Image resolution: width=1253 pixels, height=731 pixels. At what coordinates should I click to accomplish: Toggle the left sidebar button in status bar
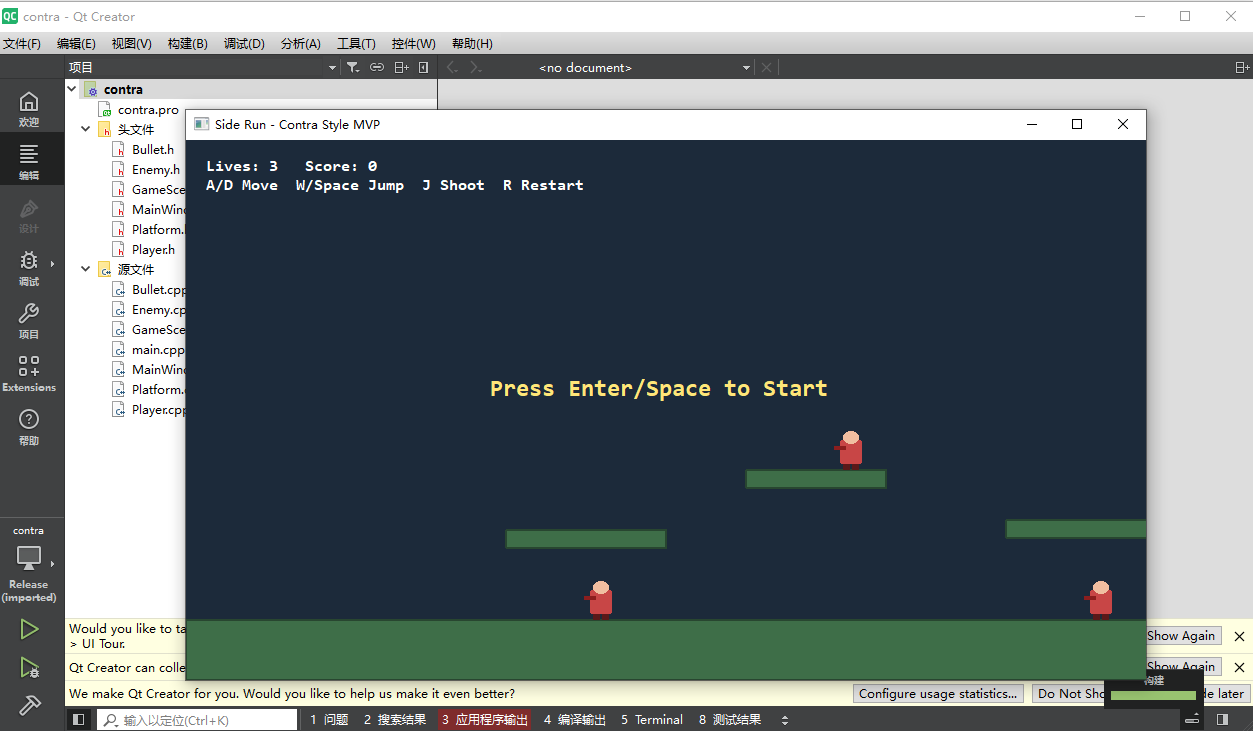(79, 719)
